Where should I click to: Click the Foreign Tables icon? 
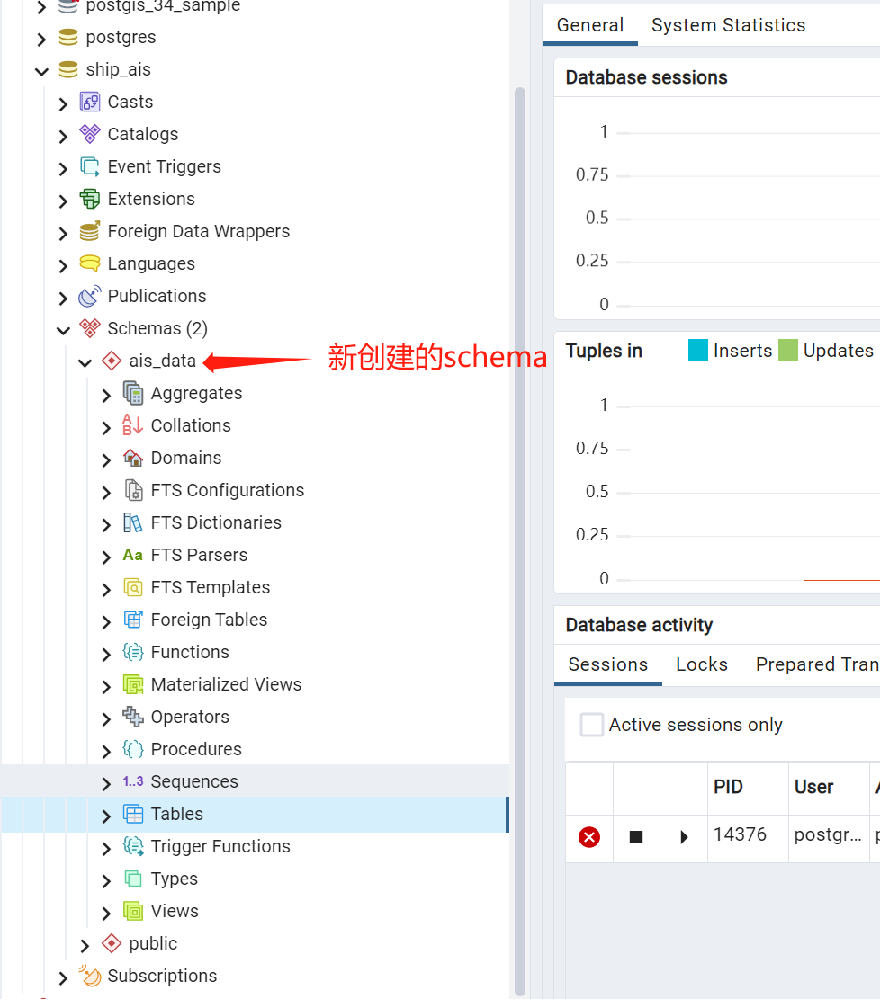(133, 619)
